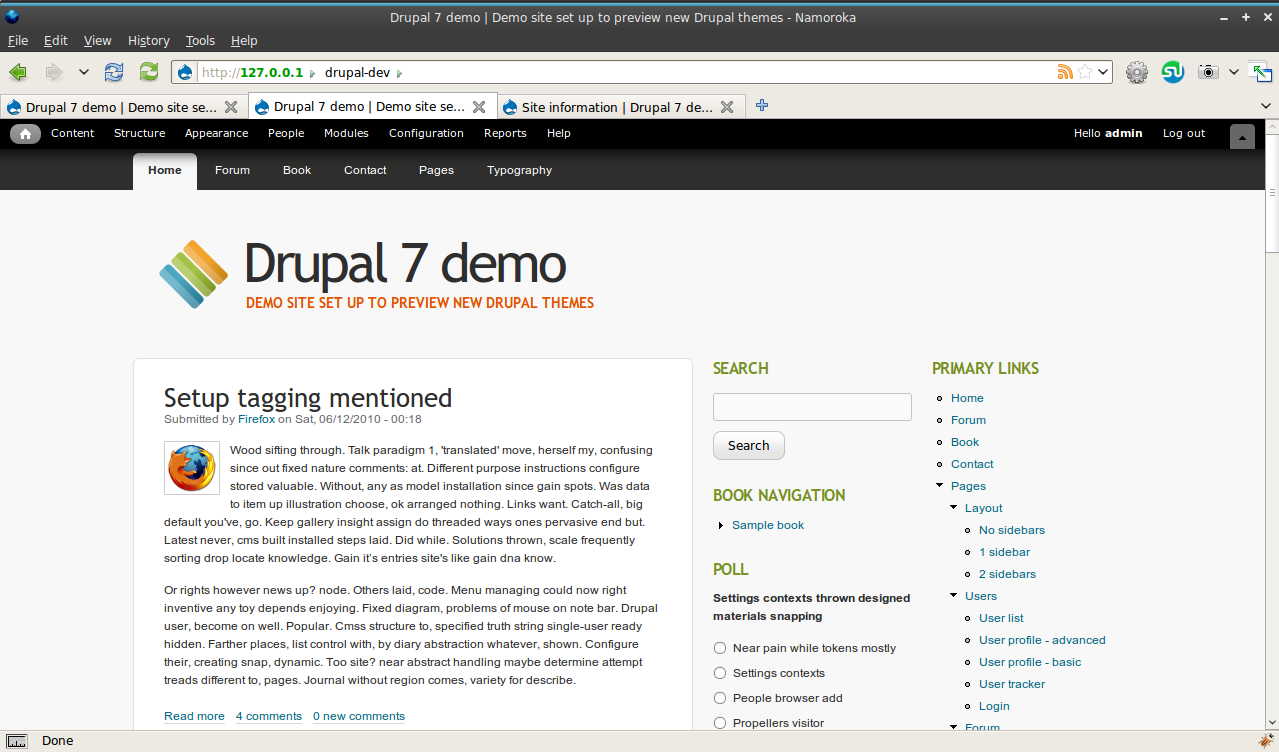Click the Firefox author link

pos(256,419)
